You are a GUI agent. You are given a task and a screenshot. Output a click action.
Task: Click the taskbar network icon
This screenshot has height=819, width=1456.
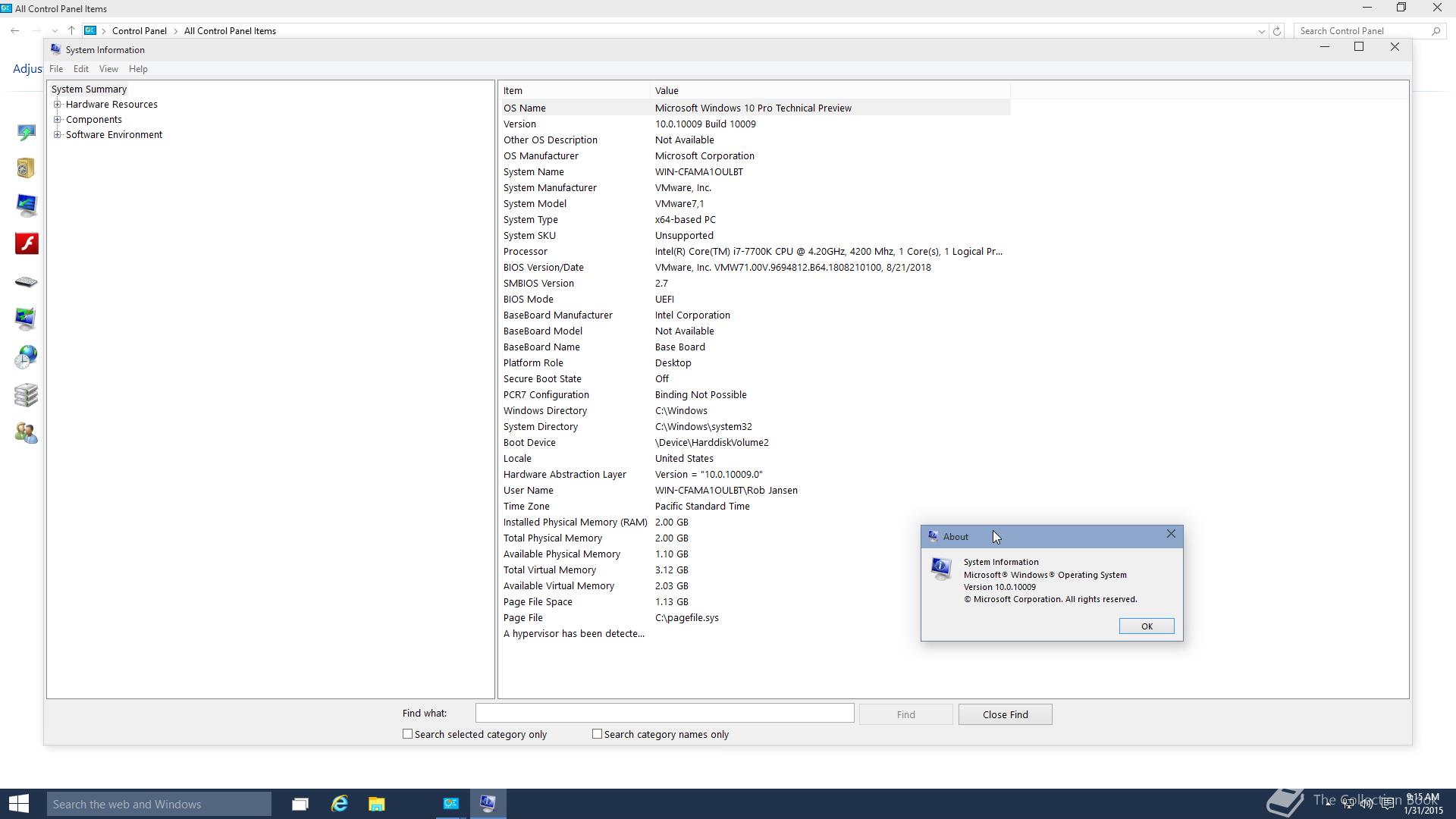tap(1348, 804)
